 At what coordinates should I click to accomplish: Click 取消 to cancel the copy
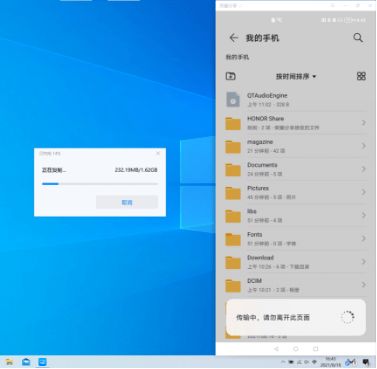(x=127, y=202)
